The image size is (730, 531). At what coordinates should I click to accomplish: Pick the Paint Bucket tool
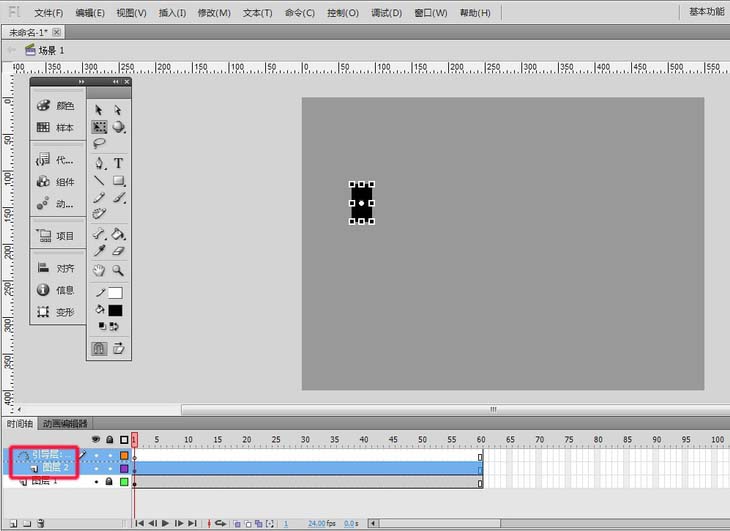(119, 234)
